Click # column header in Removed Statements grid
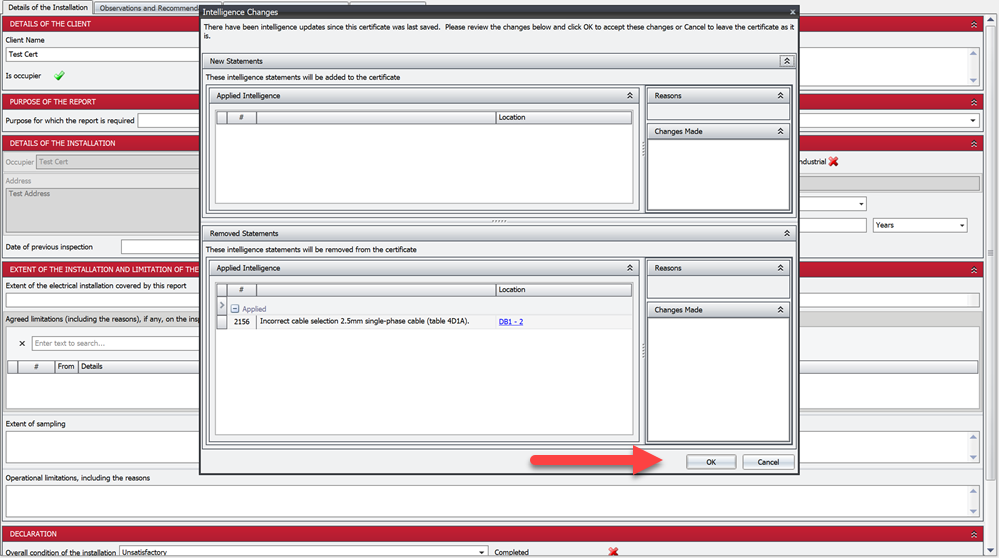 pyautogui.click(x=241, y=290)
